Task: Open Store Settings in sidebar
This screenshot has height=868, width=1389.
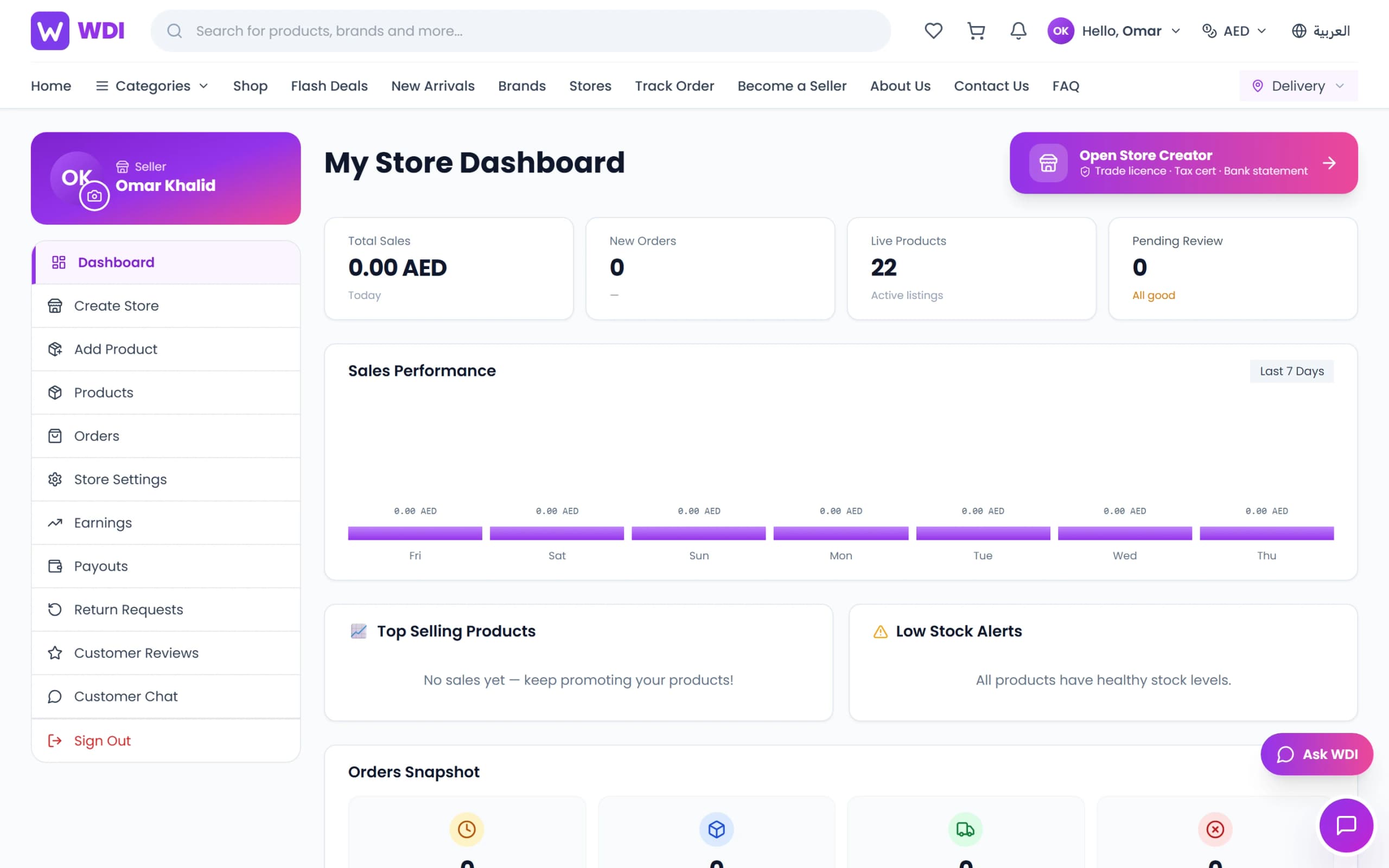Action: pyautogui.click(x=166, y=480)
